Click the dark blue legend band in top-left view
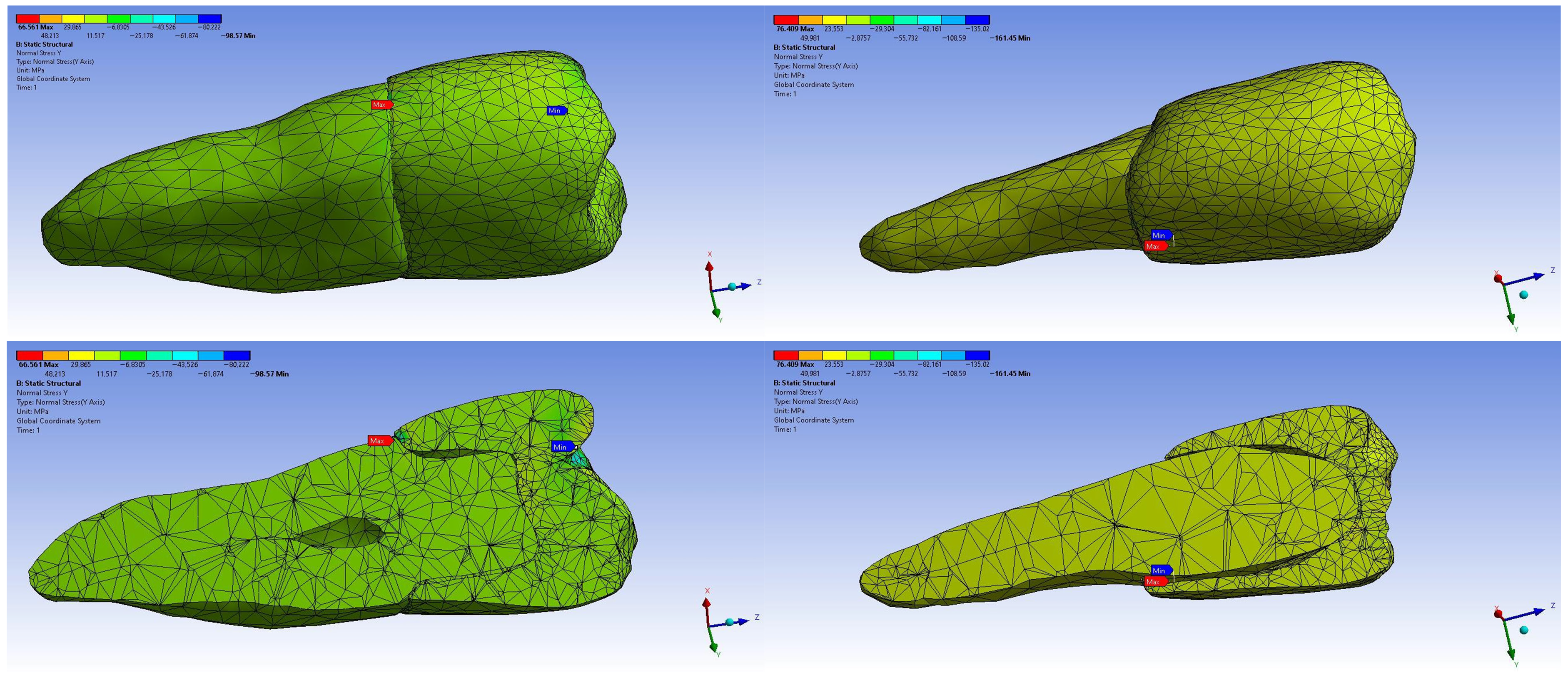Screen dimensions: 1568x678 click(210, 19)
